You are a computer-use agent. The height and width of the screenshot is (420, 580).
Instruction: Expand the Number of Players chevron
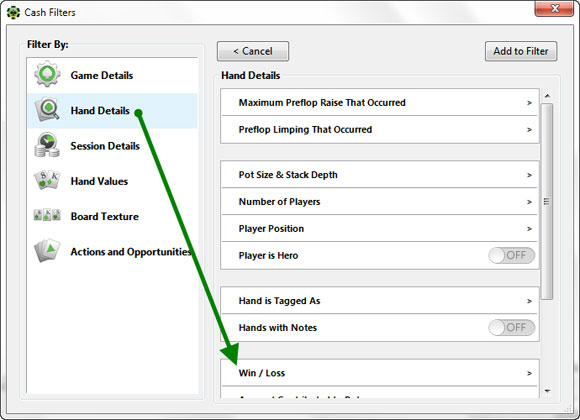pyautogui.click(x=529, y=202)
